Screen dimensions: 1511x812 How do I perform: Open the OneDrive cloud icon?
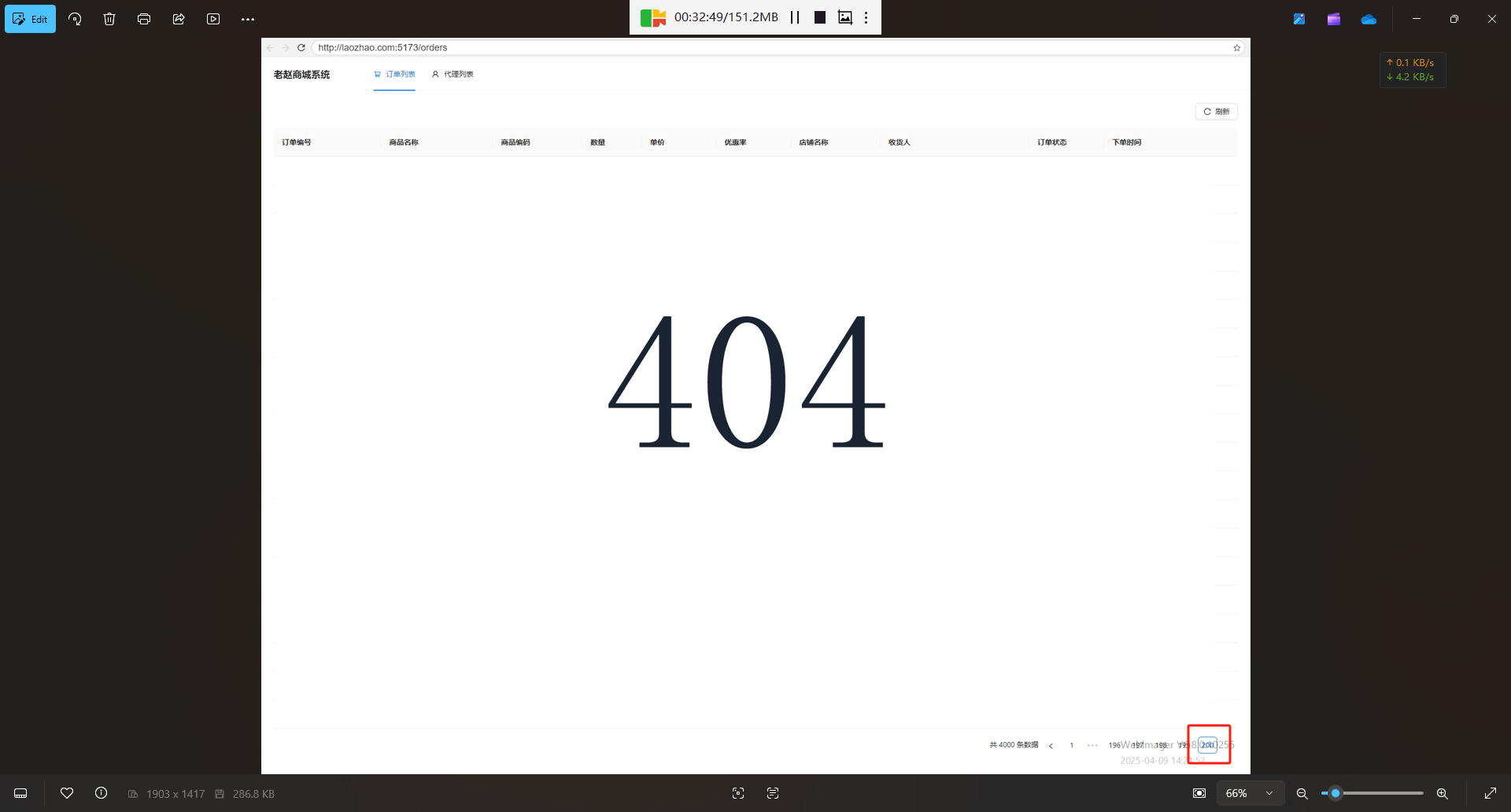pos(1369,19)
